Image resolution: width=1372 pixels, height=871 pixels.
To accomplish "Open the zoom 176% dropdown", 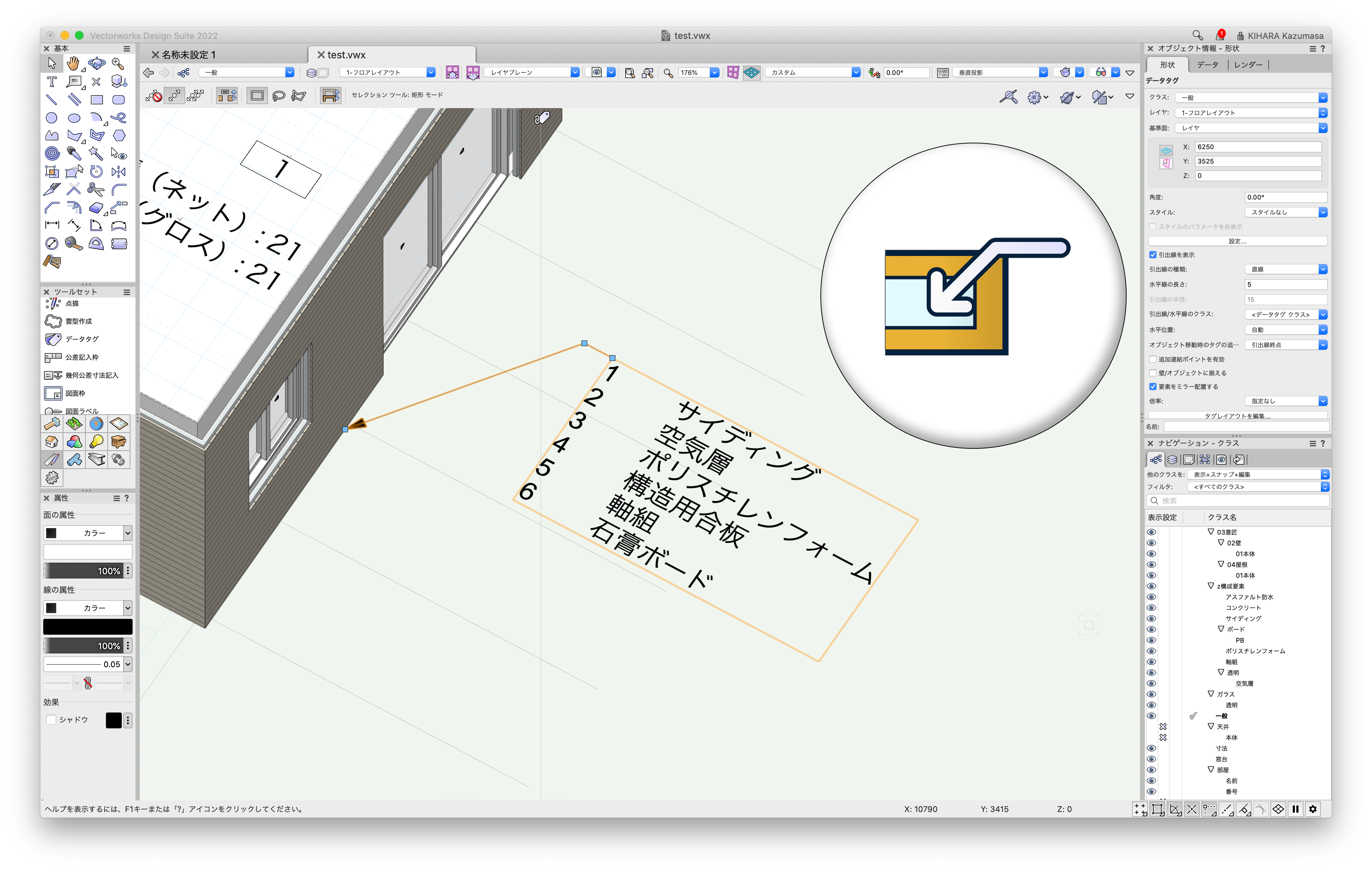I will (x=714, y=72).
